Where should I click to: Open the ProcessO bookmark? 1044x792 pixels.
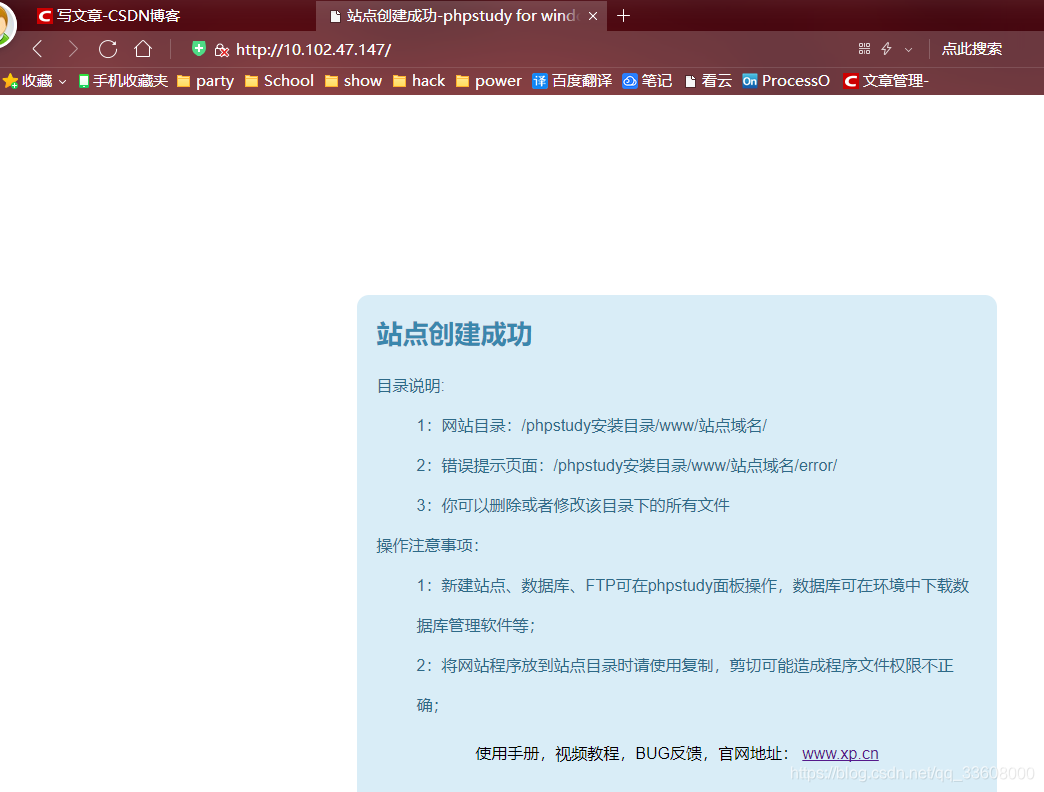click(786, 81)
